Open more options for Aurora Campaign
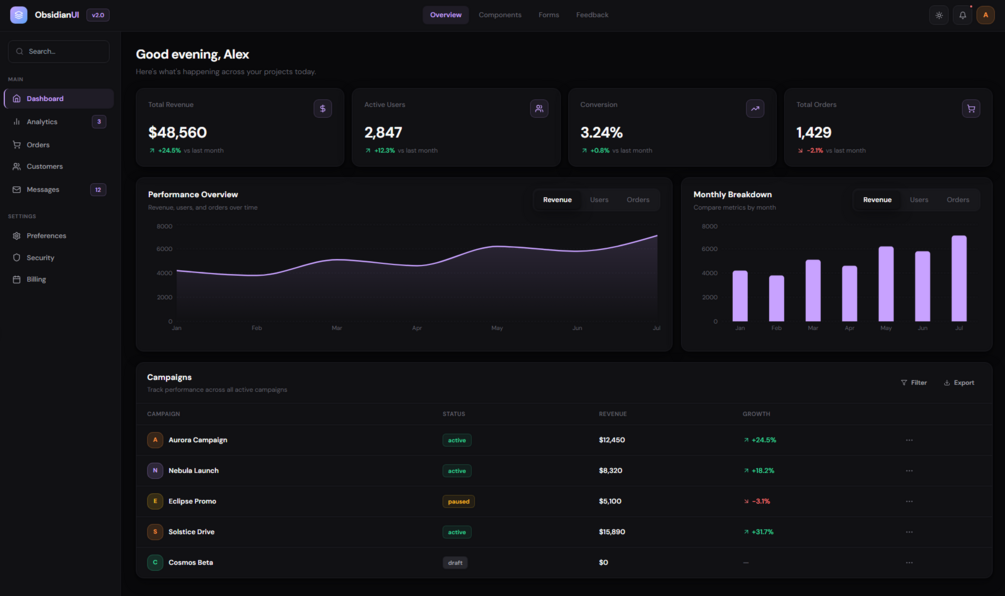This screenshot has width=1005, height=596. 909,440
